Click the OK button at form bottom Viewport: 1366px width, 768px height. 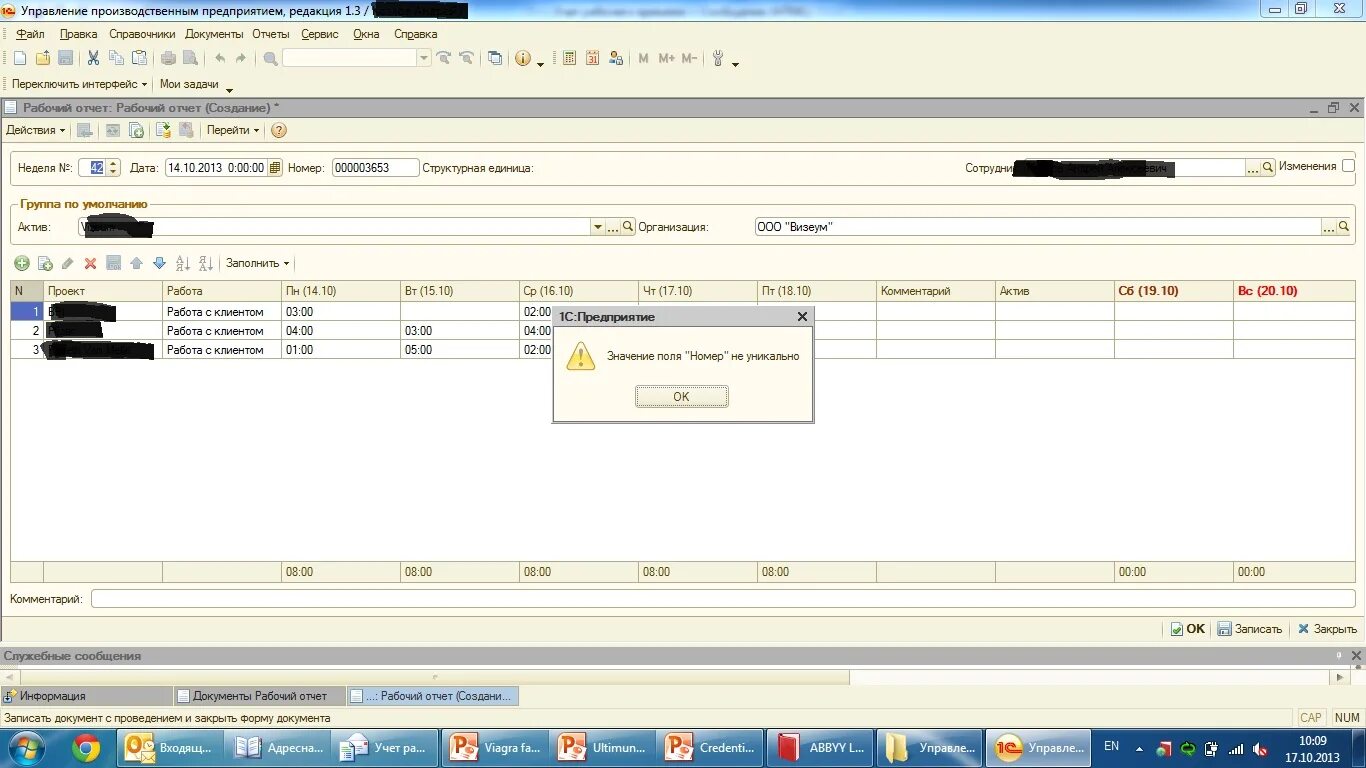click(x=1188, y=629)
